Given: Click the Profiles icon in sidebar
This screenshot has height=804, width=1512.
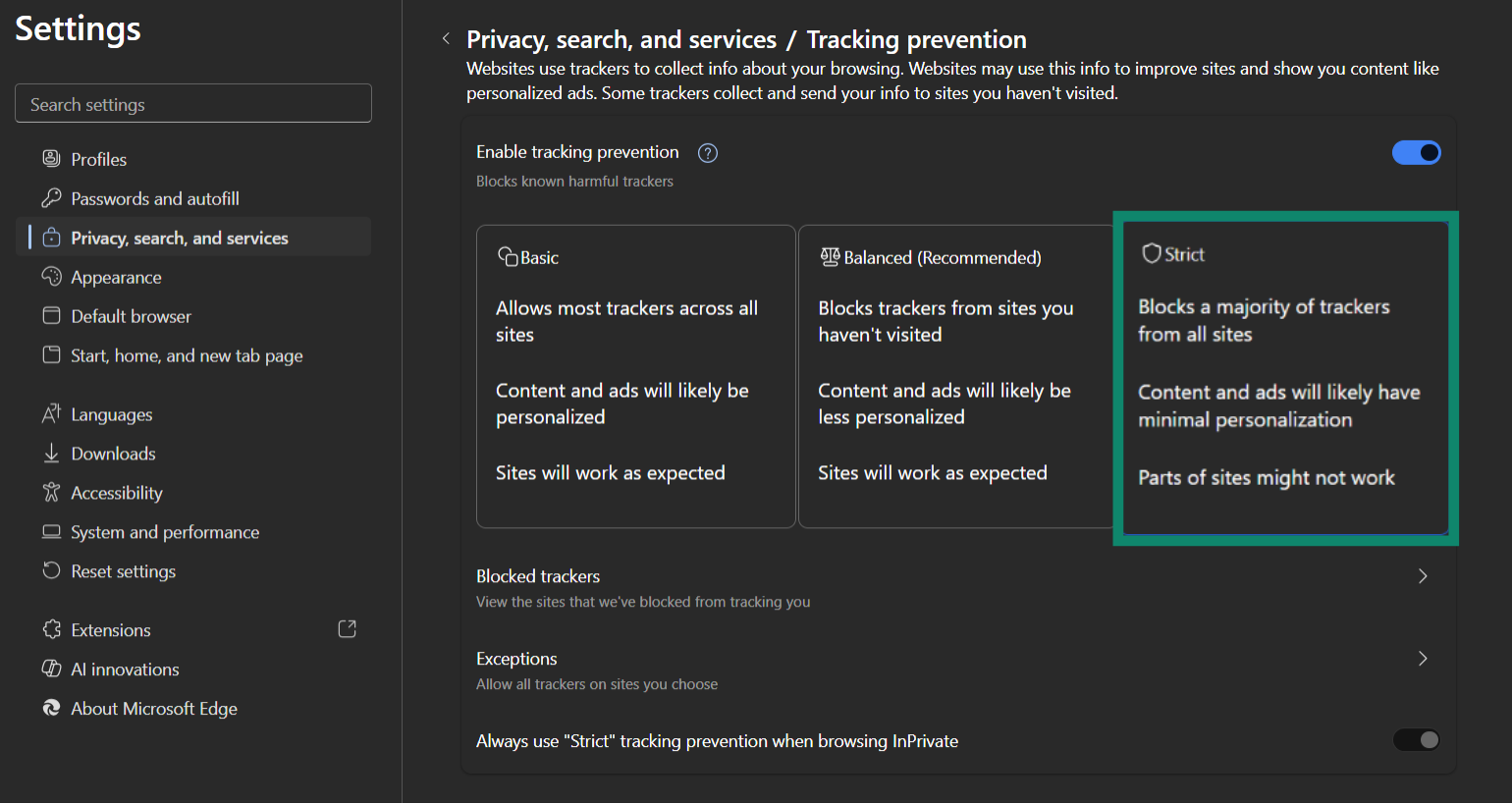Looking at the screenshot, I should click(51, 159).
